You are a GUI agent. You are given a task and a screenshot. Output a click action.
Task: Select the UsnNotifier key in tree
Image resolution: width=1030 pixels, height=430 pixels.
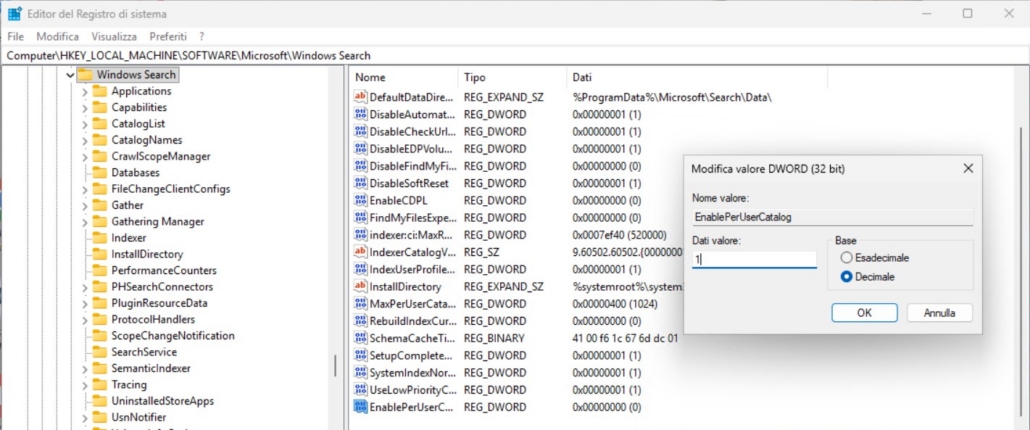[x=139, y=417]
